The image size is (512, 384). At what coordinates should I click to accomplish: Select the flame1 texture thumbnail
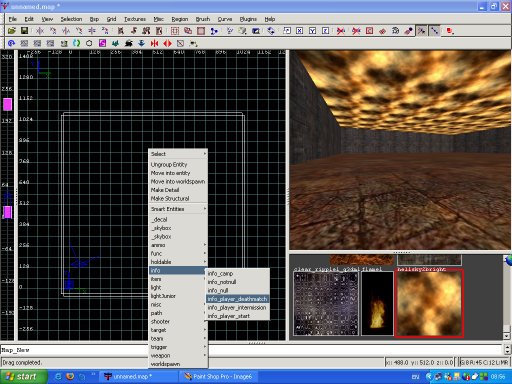(x=377, y=303)
